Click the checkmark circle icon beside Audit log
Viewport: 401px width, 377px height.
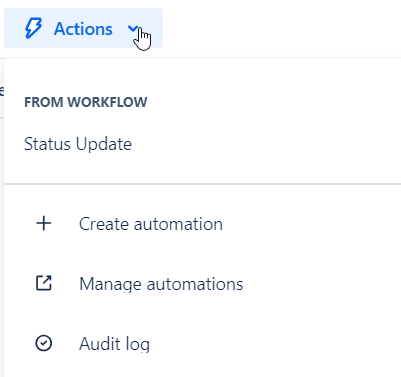[44, 343]
